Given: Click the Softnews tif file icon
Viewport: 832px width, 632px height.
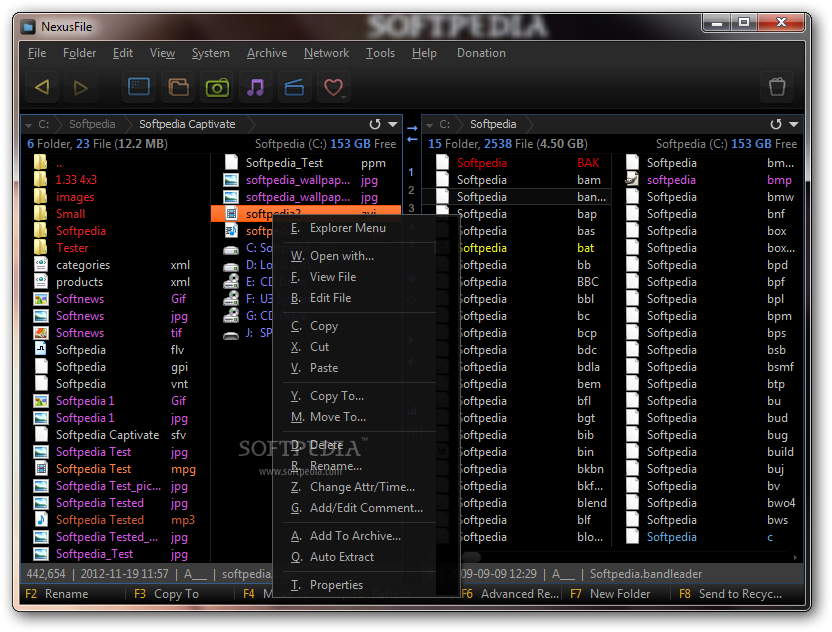Looking at the screenshot, I should point(41,333).
